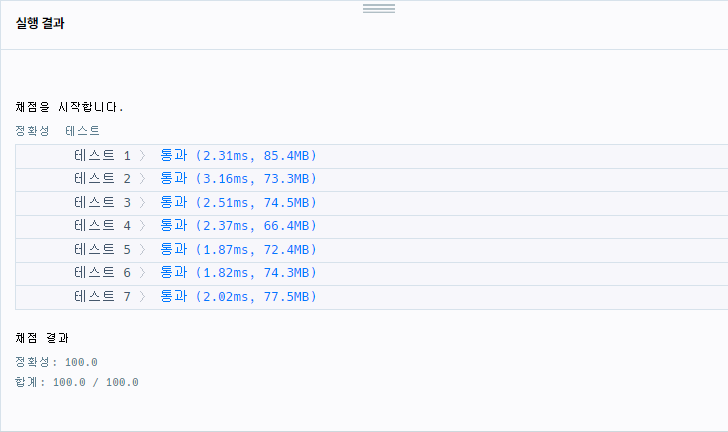Click the 정확성: 100.0 score line
728x432 pixels.
[56, 362]
